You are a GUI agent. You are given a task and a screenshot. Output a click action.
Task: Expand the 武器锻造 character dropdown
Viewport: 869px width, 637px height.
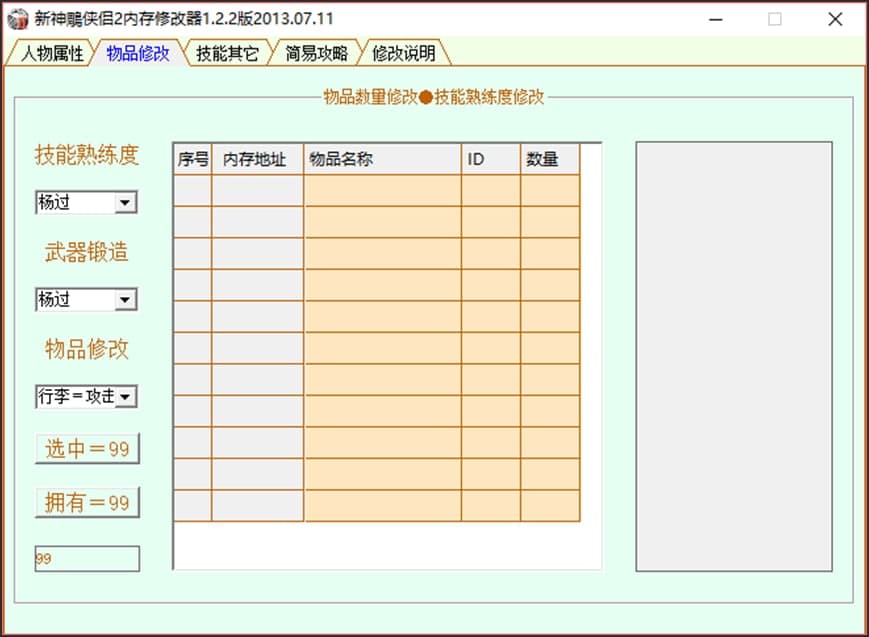pos(86,299)
